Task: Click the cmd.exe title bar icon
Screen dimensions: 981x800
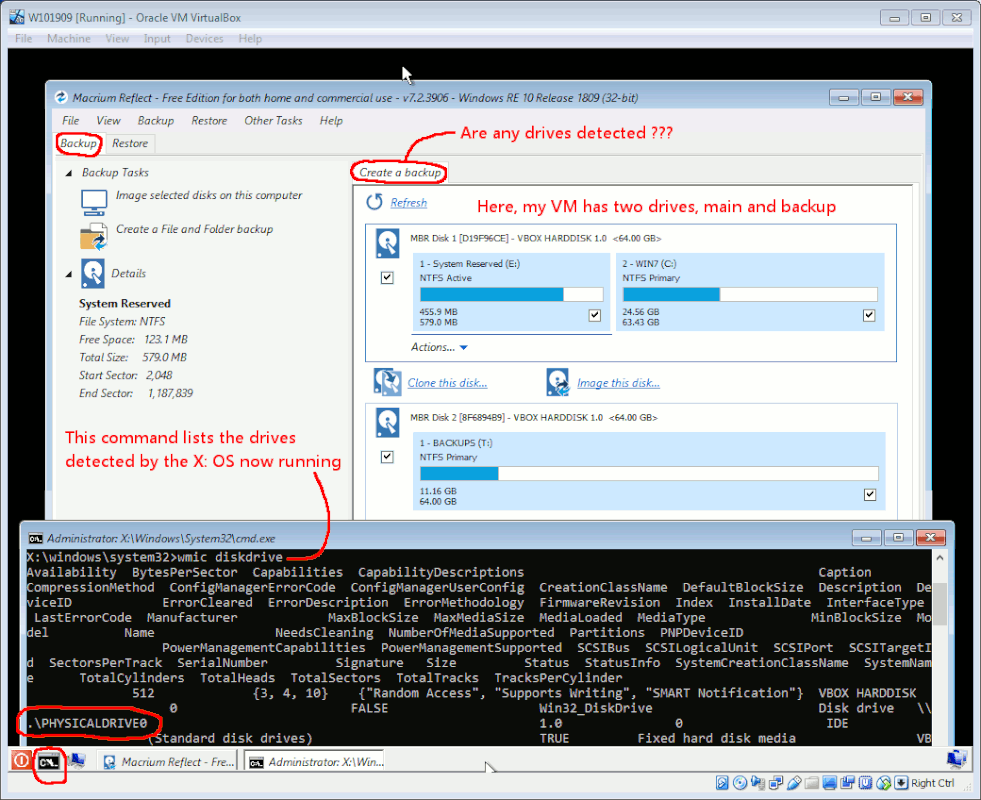Action: [36, 539]
